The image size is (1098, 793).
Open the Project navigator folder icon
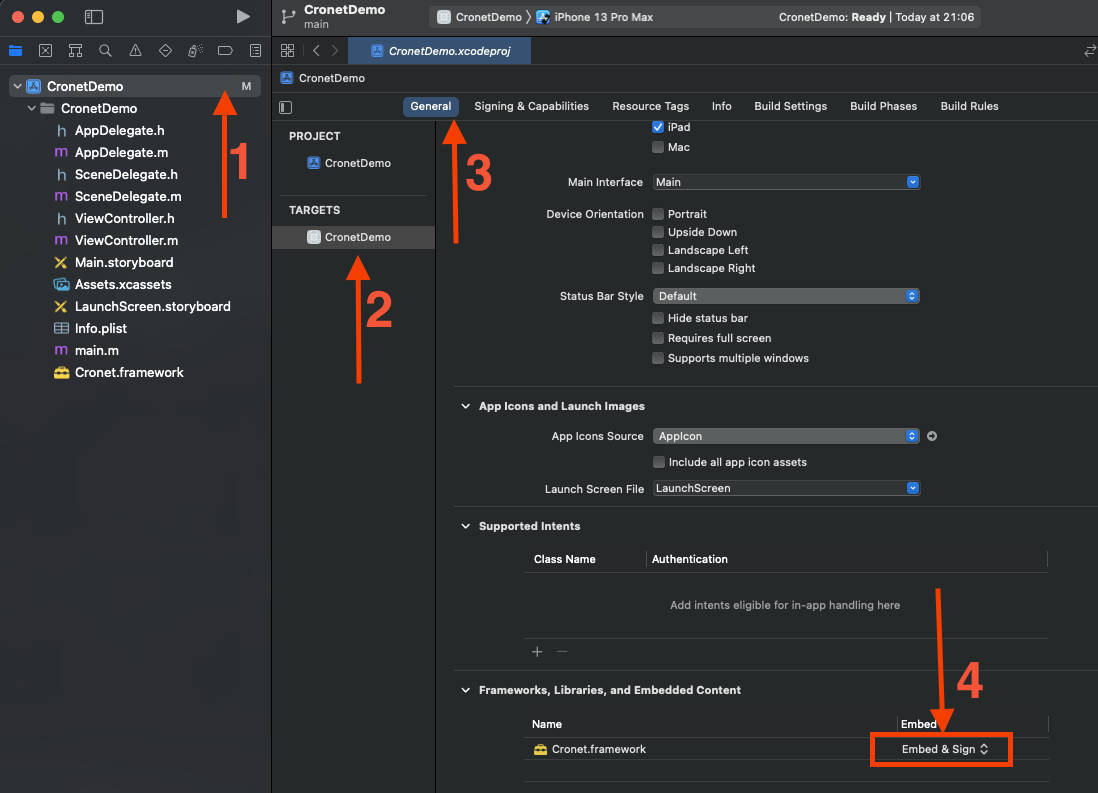15,50
